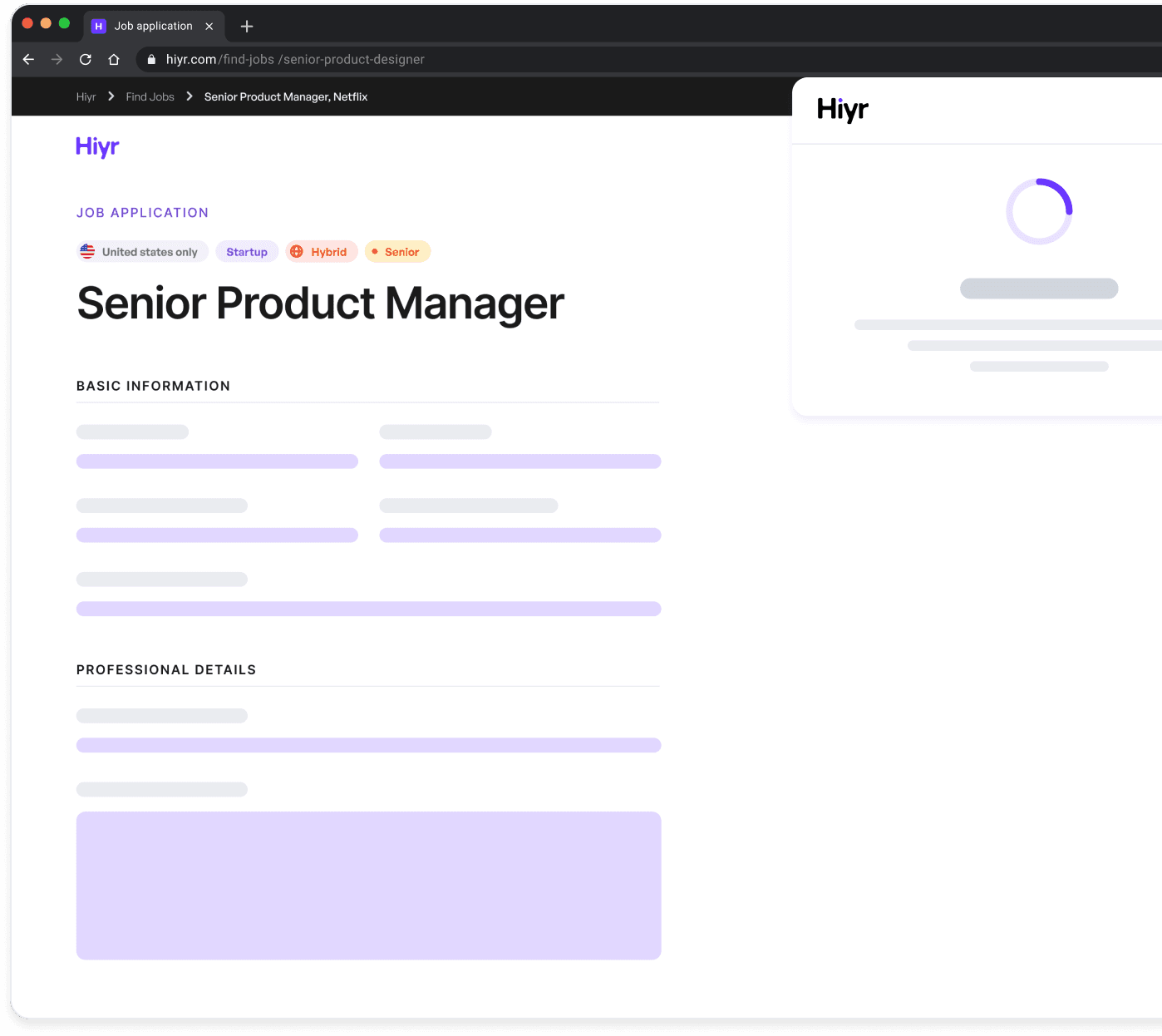
Task: Click the macOS green fullscreen button
Action: pos(64,23)
